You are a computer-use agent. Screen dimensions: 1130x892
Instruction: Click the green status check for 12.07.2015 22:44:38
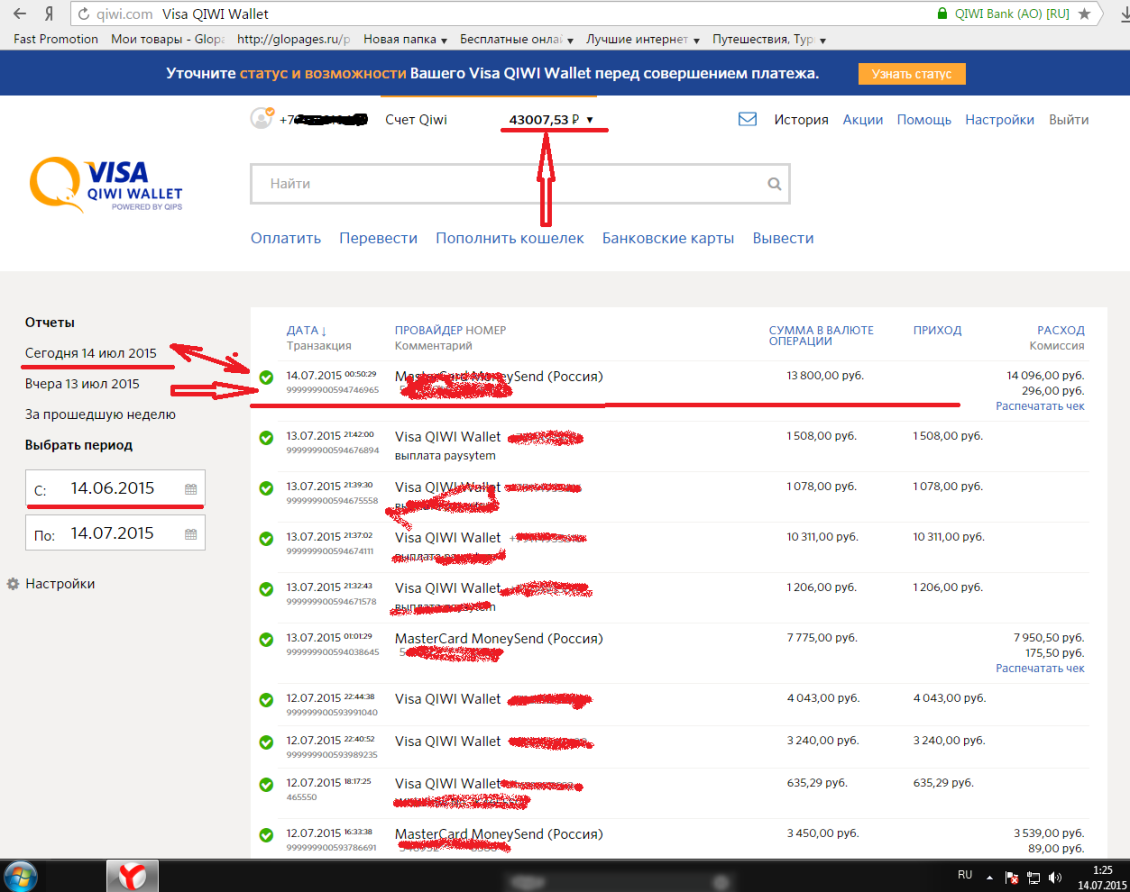[266, 700]
